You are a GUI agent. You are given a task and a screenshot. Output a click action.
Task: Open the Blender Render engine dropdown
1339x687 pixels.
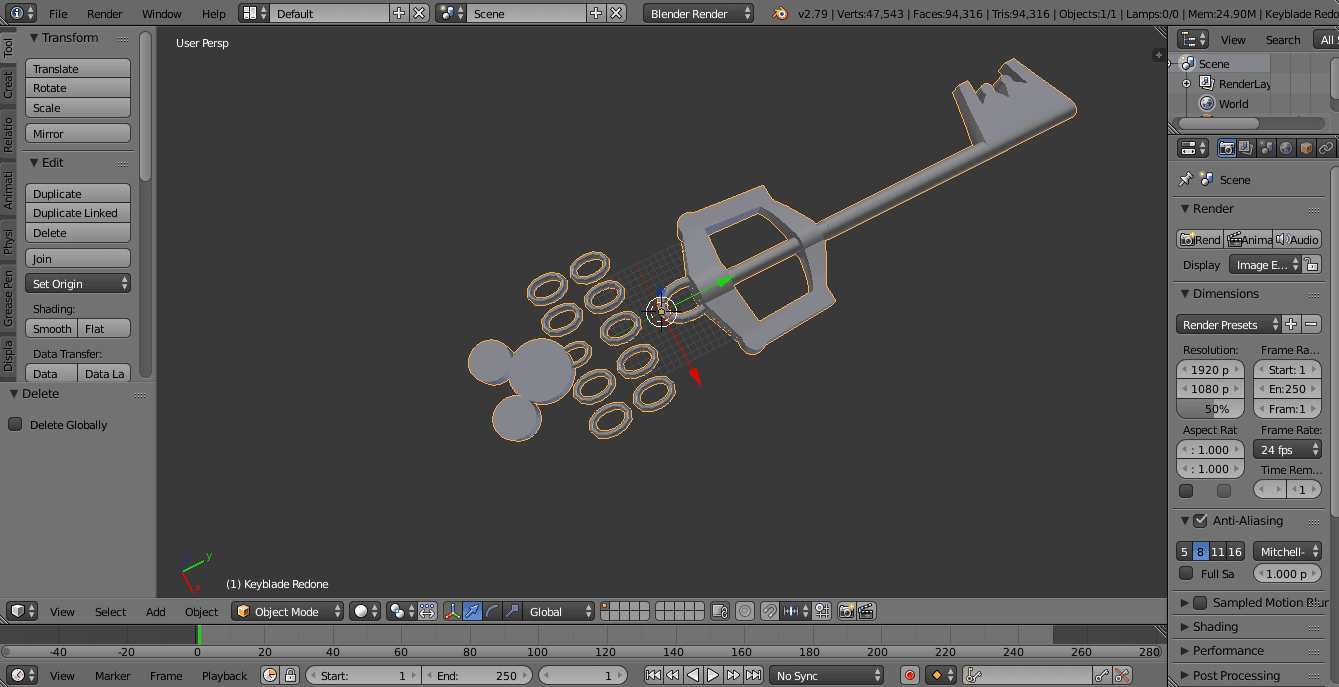click(x=698, y=13)
